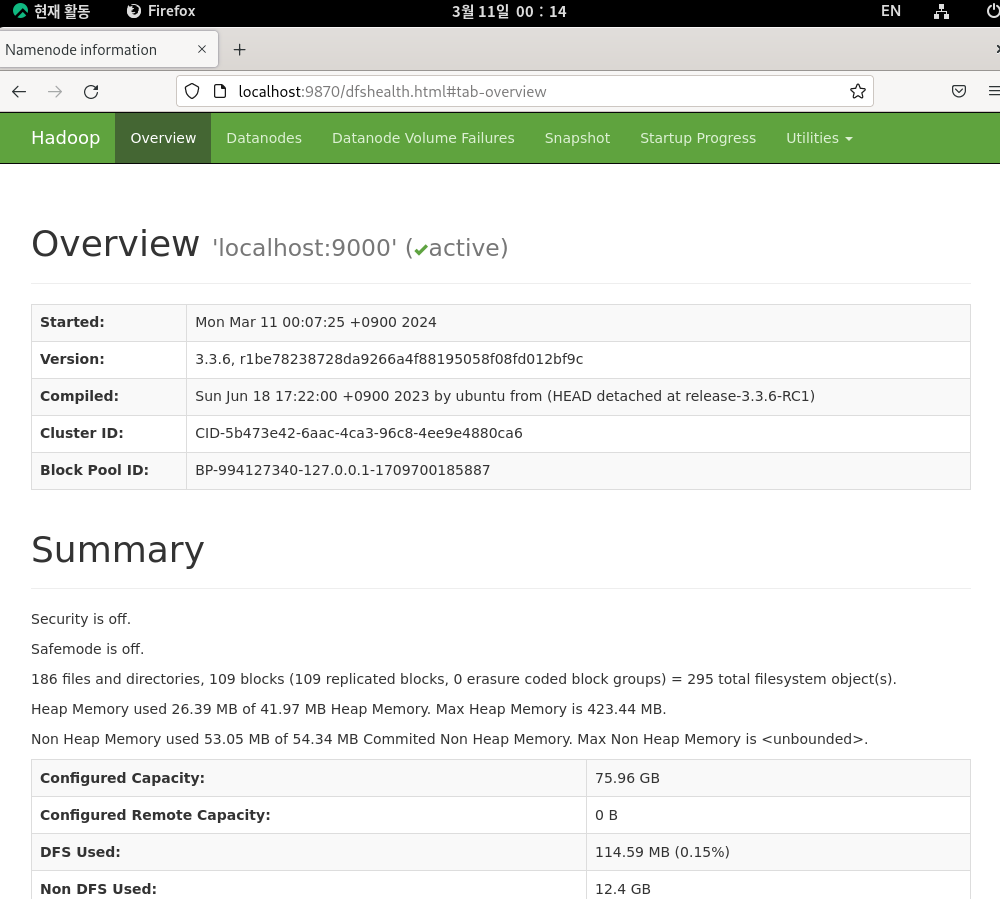Open the Pocket save icon
The width and height of the screenshot is (1000, 899).
[959, 91]
